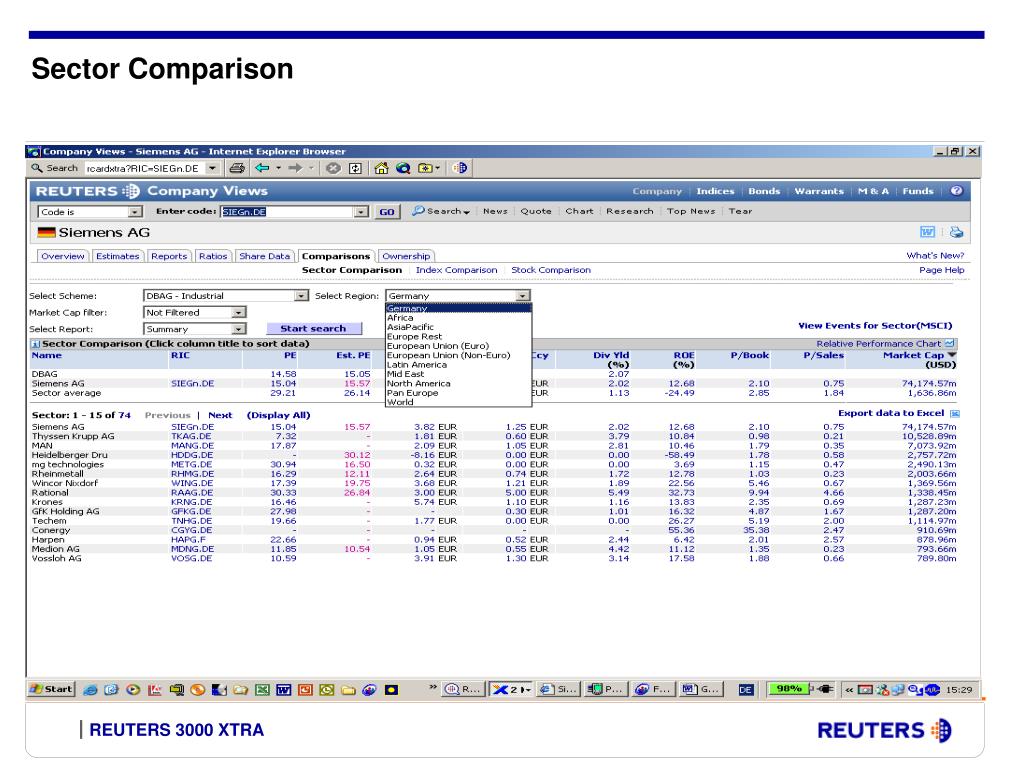Open Indices in the top navigation
The image size is (1024, 768).
[715, 191]
